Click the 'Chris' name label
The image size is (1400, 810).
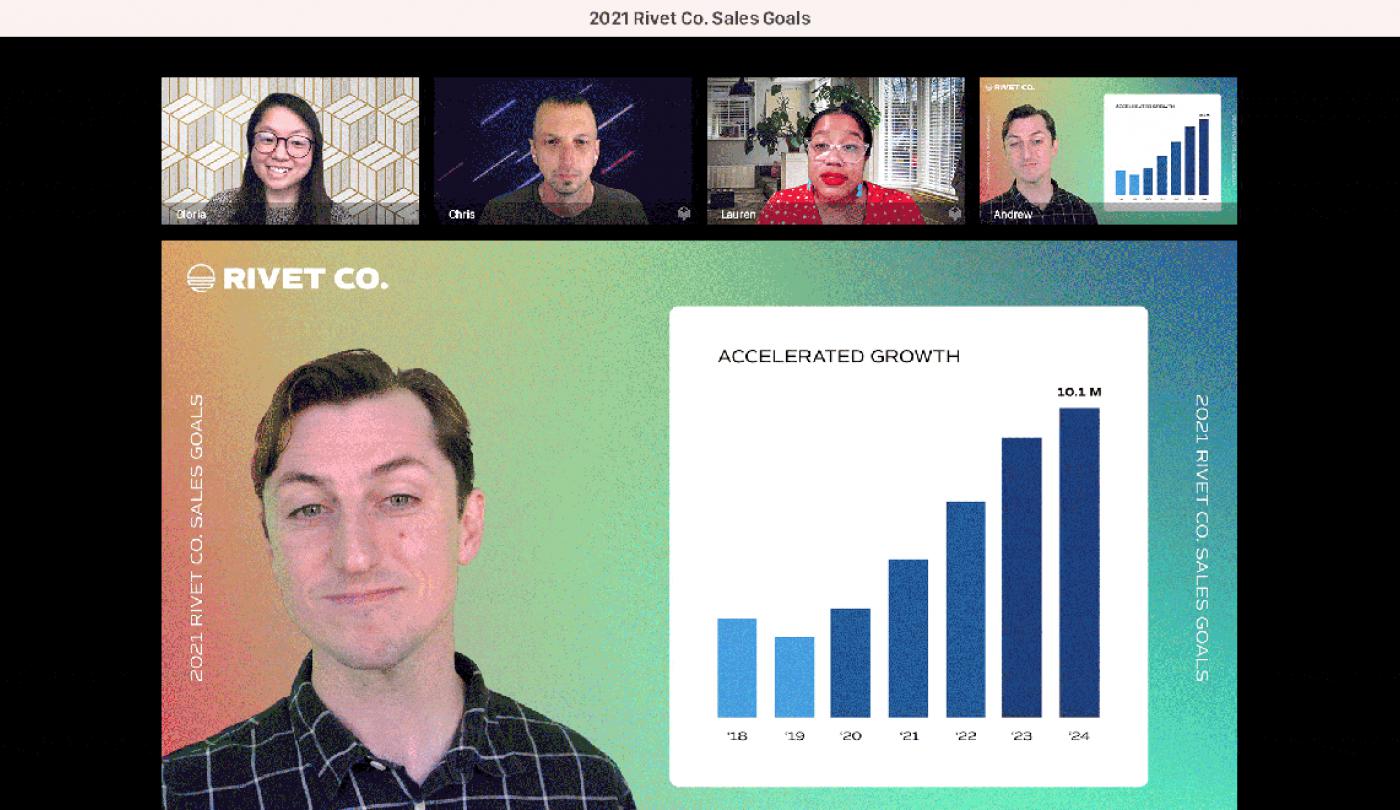coord(462,214)
